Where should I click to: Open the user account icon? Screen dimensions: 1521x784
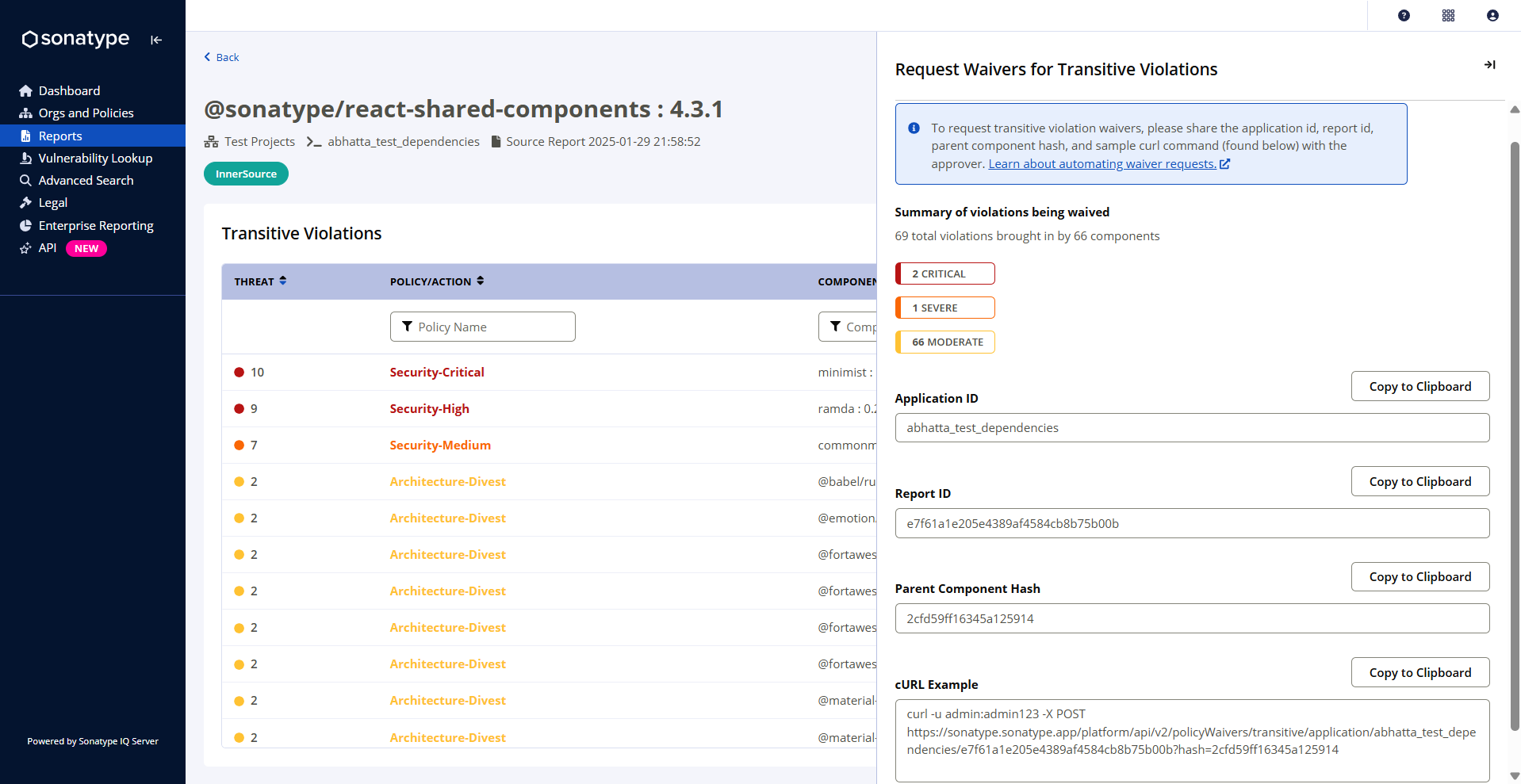(x=1492, y=16)
